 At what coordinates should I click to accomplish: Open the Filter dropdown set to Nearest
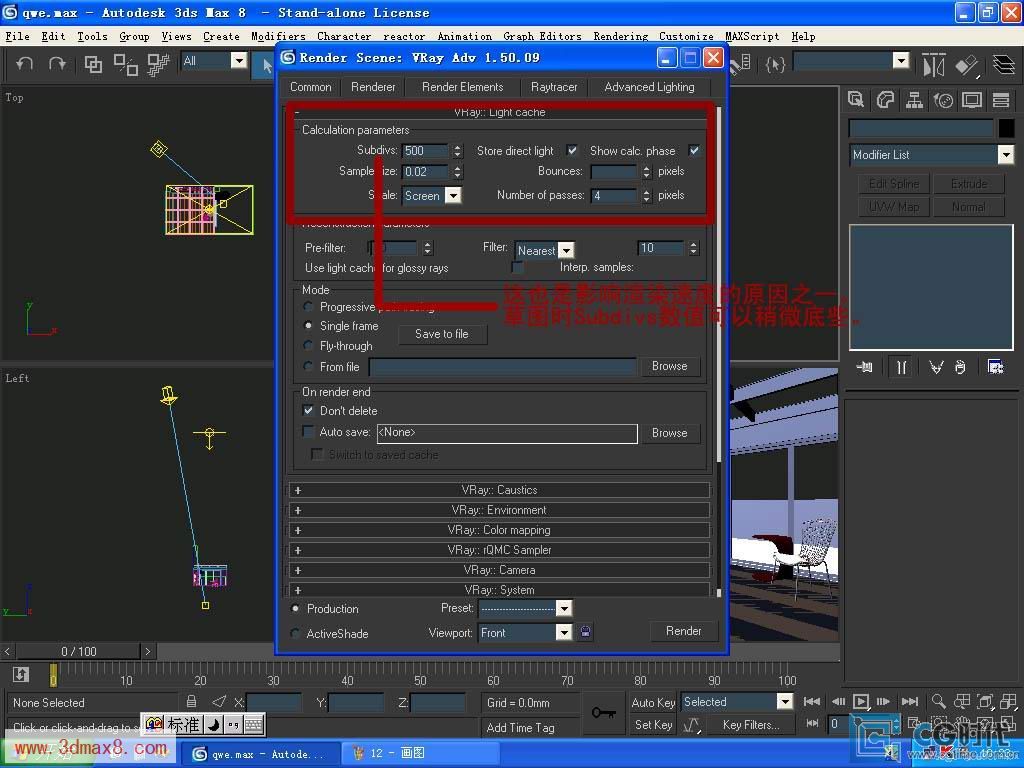tap(544, 250)
